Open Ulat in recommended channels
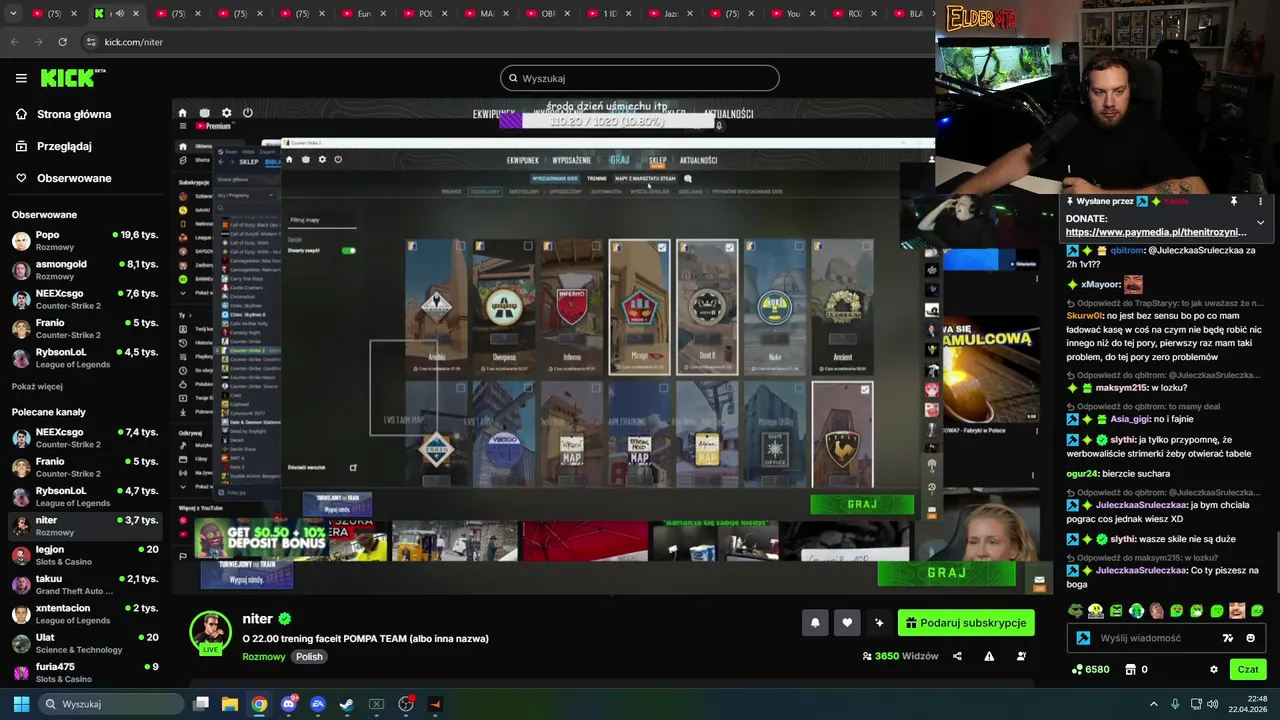This screenshot has width=1280, height=720. click(x=85, y=643)
